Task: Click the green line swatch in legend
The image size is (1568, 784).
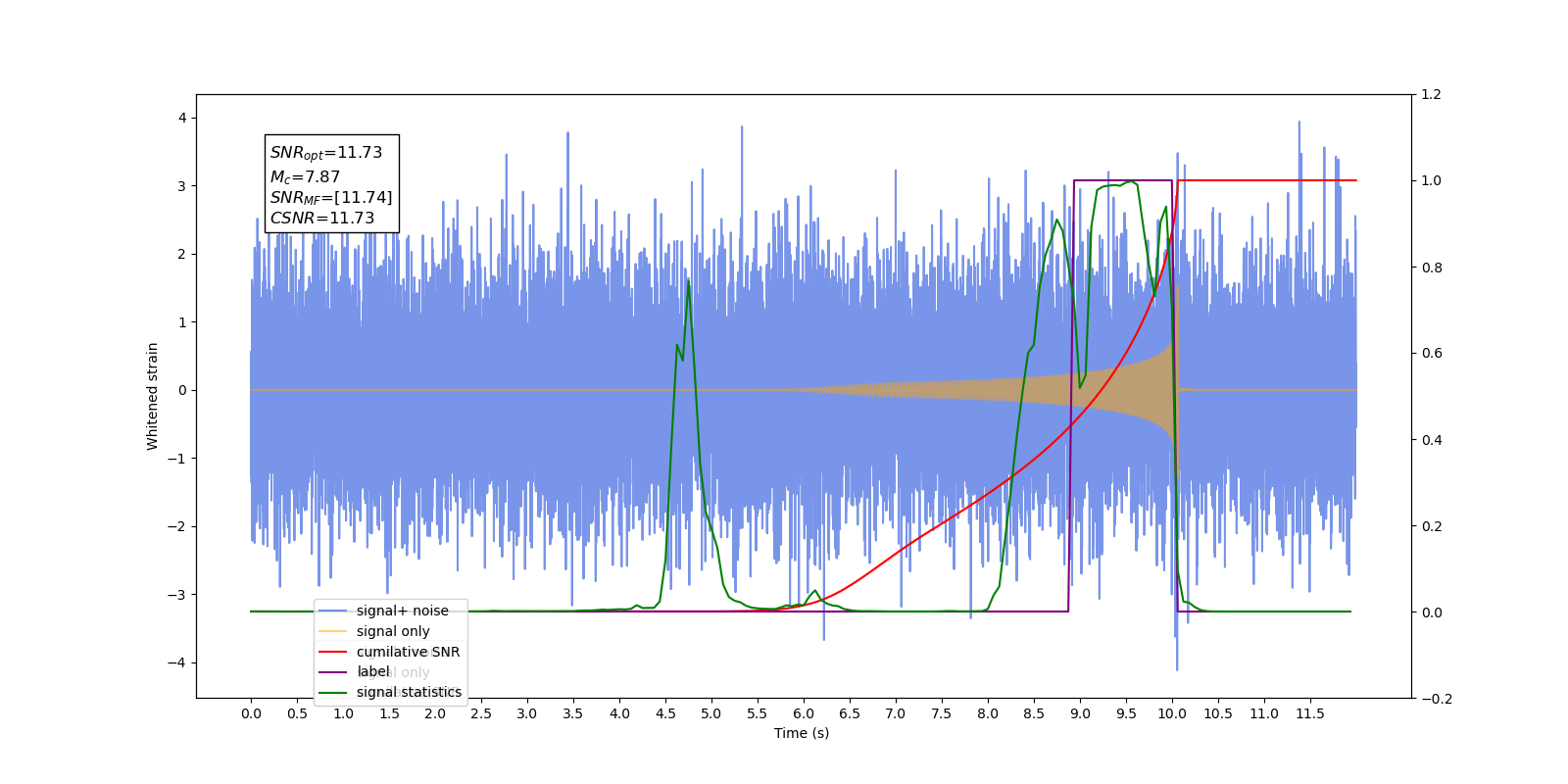Action: [333, 692]
